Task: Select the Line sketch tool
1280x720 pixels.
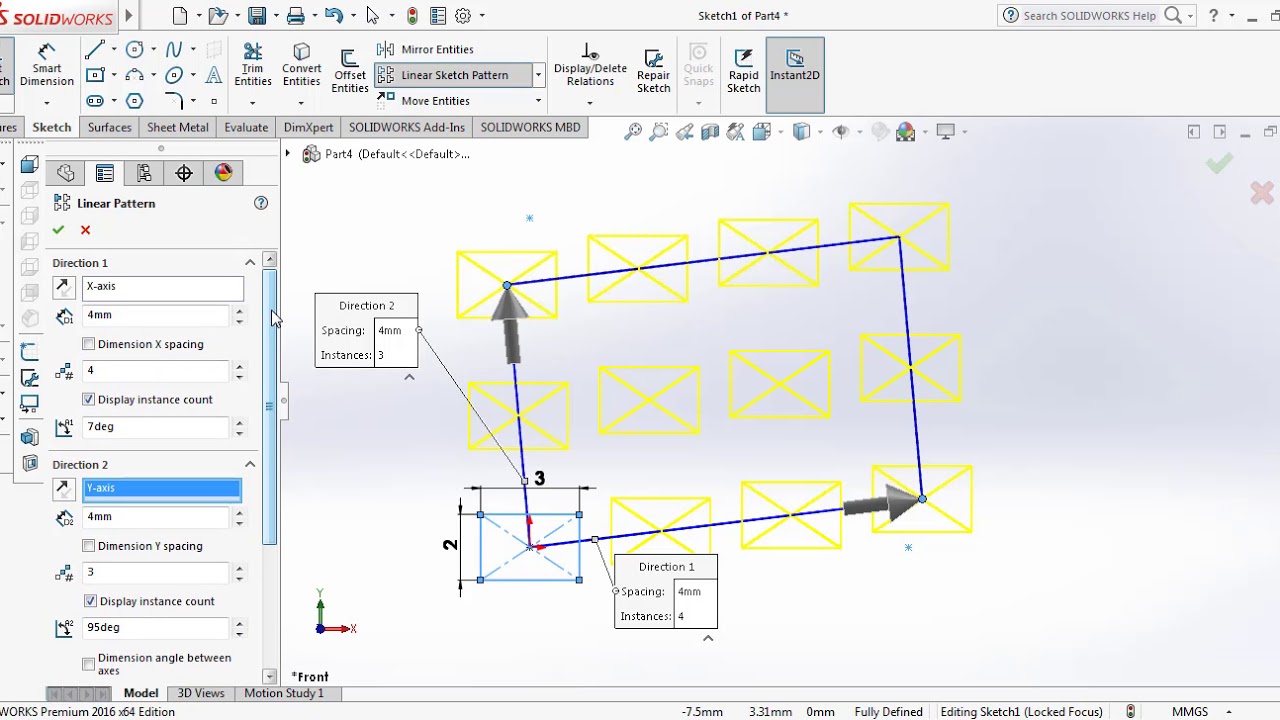Action: pos(95,49)
